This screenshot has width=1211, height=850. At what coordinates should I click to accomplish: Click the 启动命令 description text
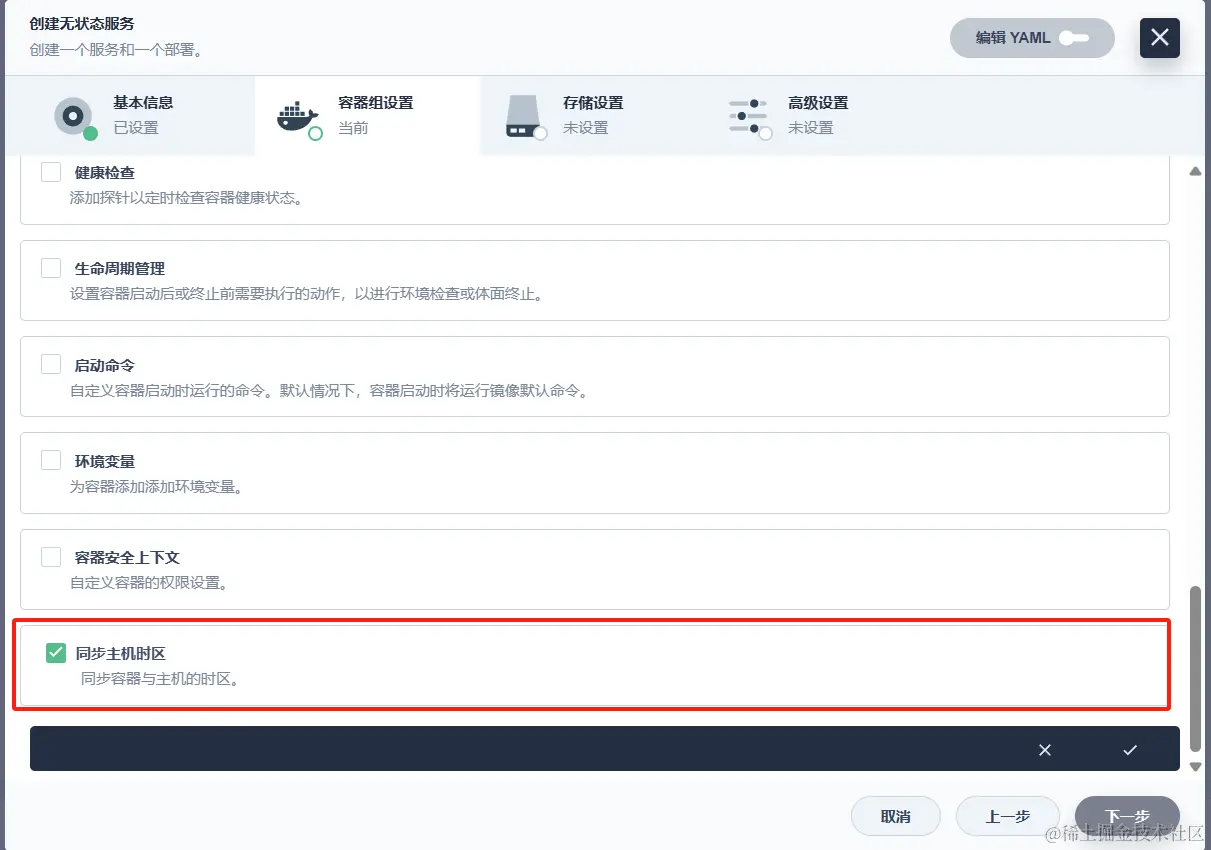(x=329, y=390)
